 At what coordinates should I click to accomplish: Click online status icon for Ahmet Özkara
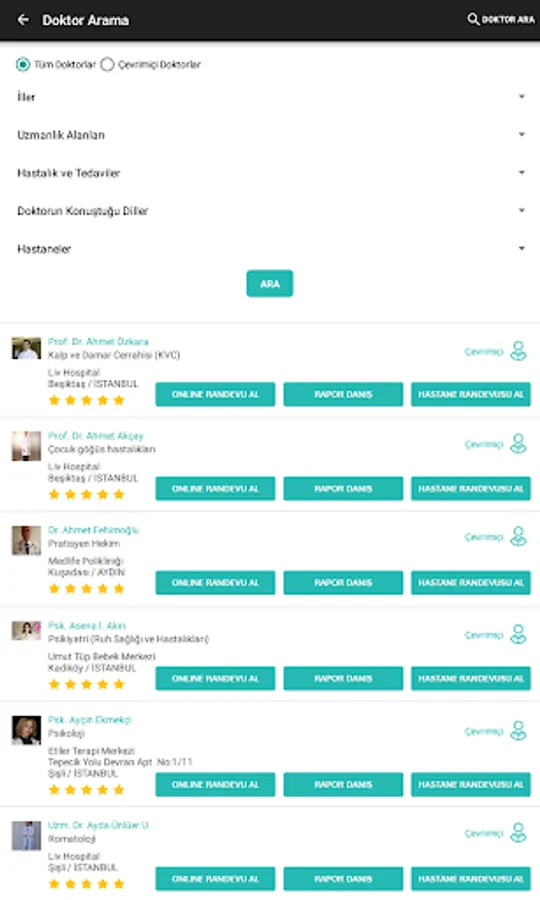point(518,351)
